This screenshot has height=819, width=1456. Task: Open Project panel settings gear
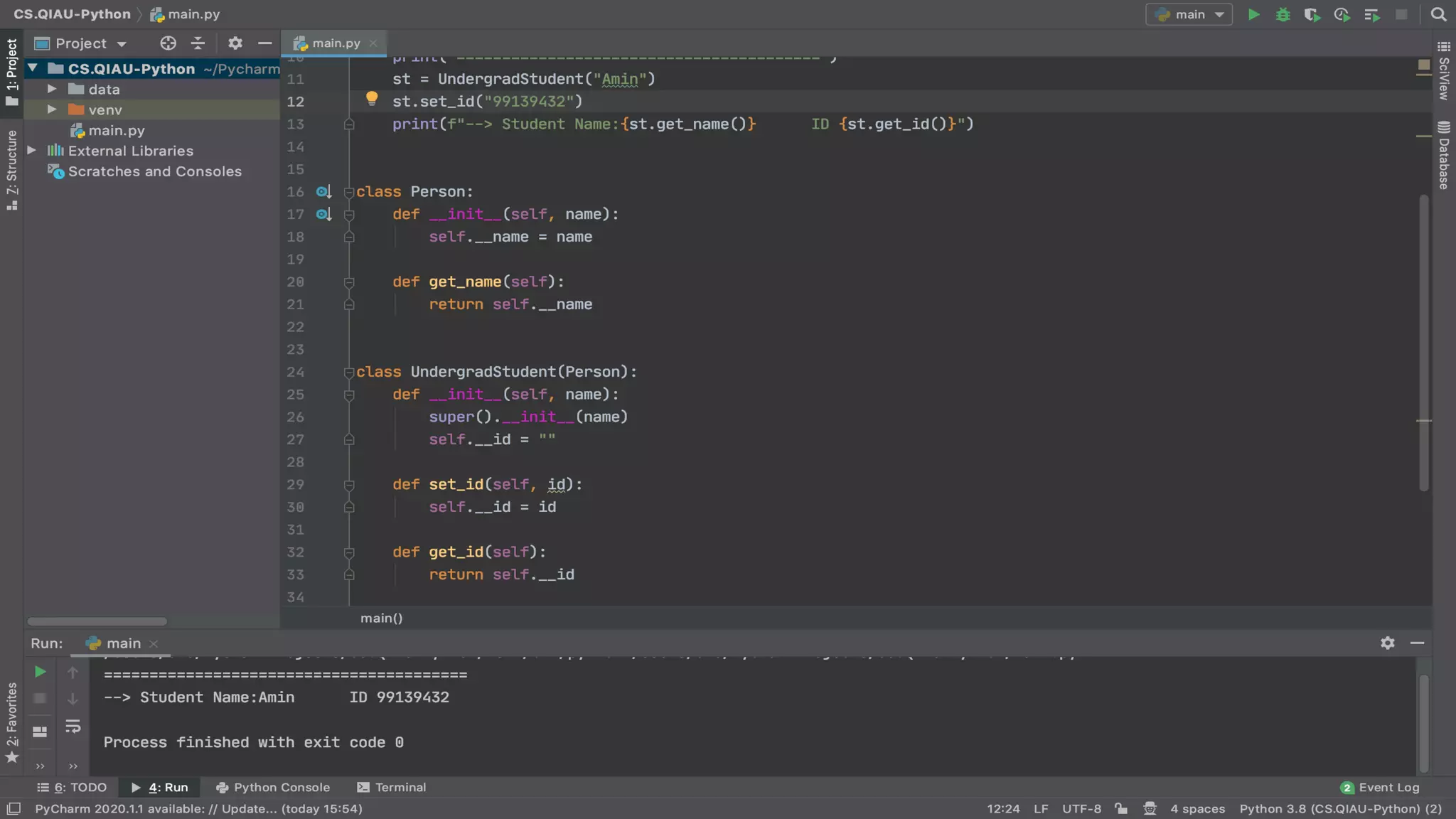(x=235, y=43)
